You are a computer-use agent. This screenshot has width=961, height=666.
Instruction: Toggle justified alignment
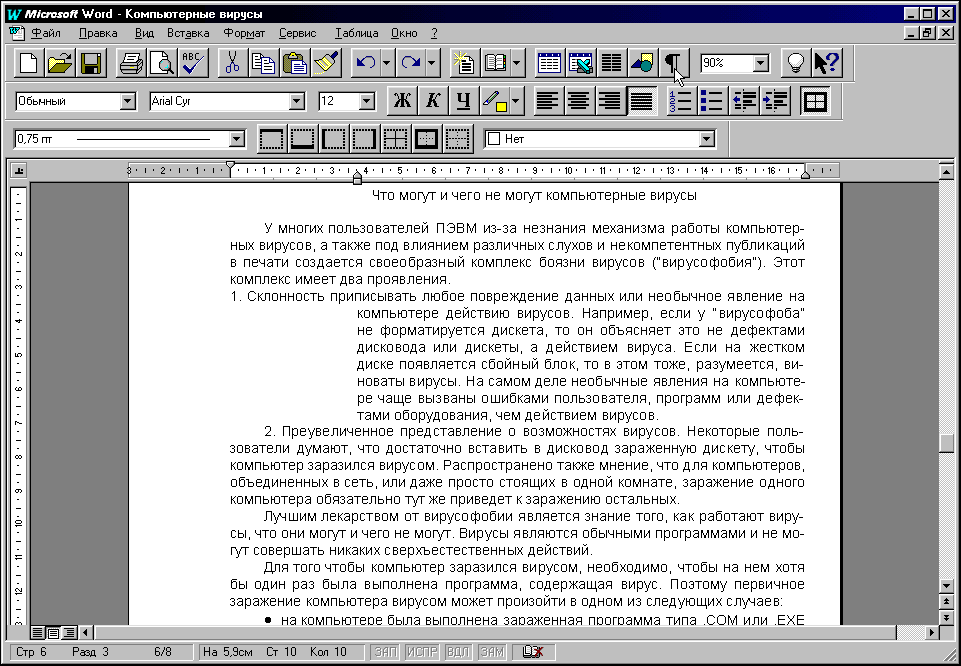pyautogui.click(x=642, y=101)
